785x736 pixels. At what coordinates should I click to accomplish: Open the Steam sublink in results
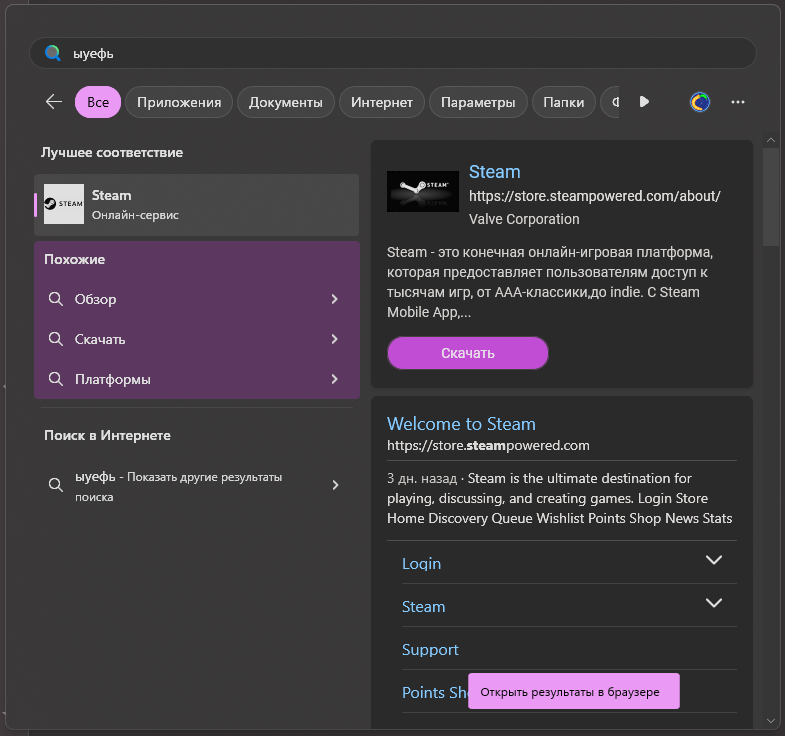click(x=424, y=606)
